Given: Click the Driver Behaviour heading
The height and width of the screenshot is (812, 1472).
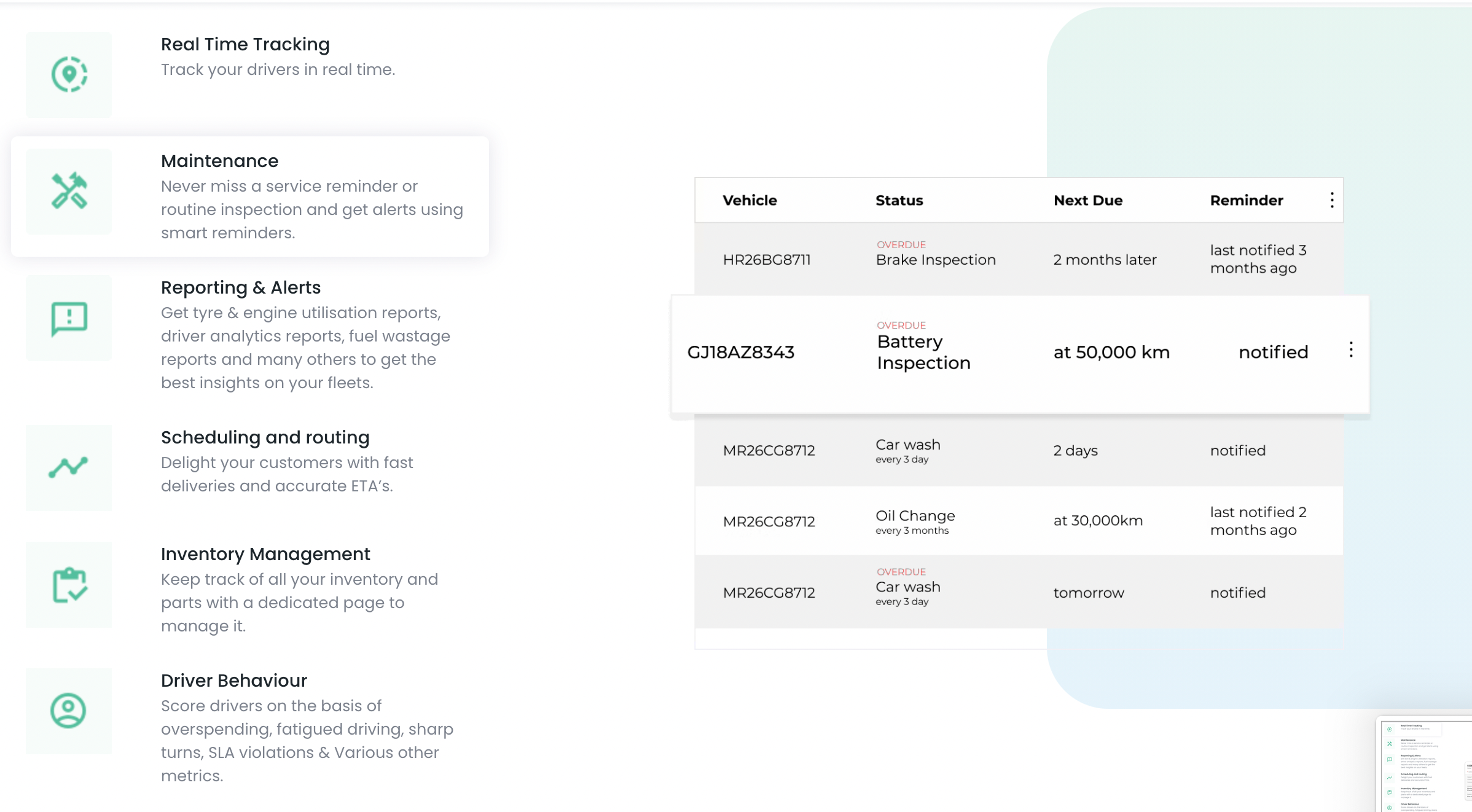Looking at the screenshot, I should pyautogui.click(x=233, y=681).
